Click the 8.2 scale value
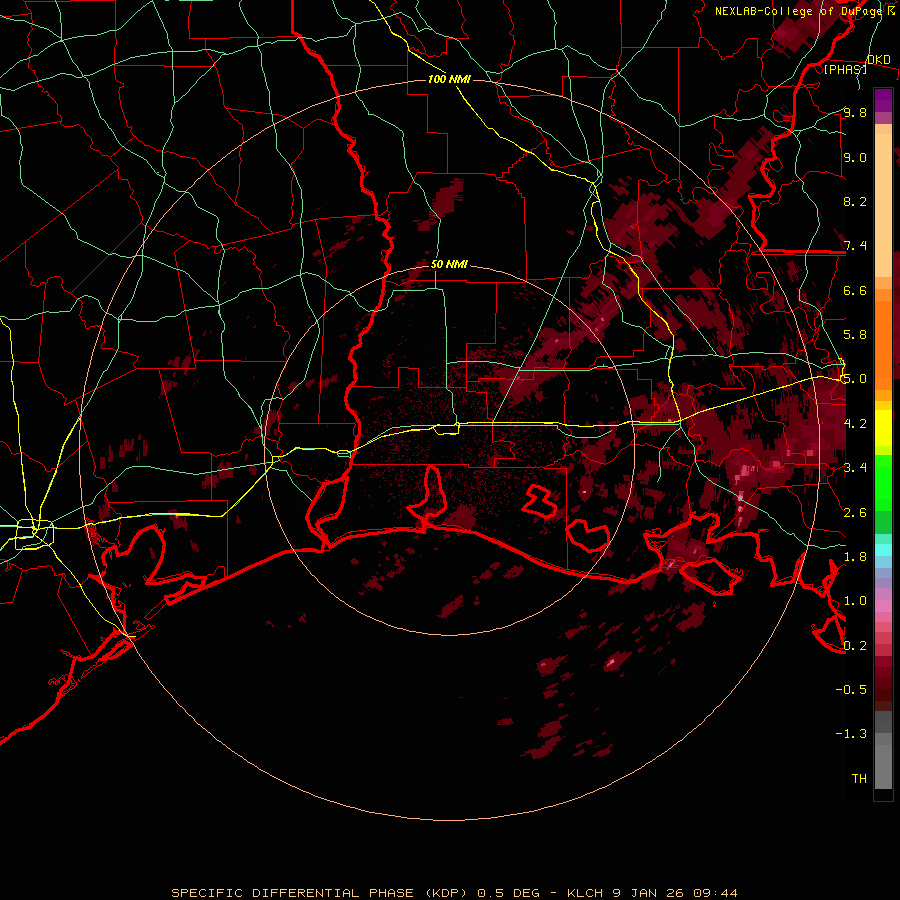 coord(855,202)
